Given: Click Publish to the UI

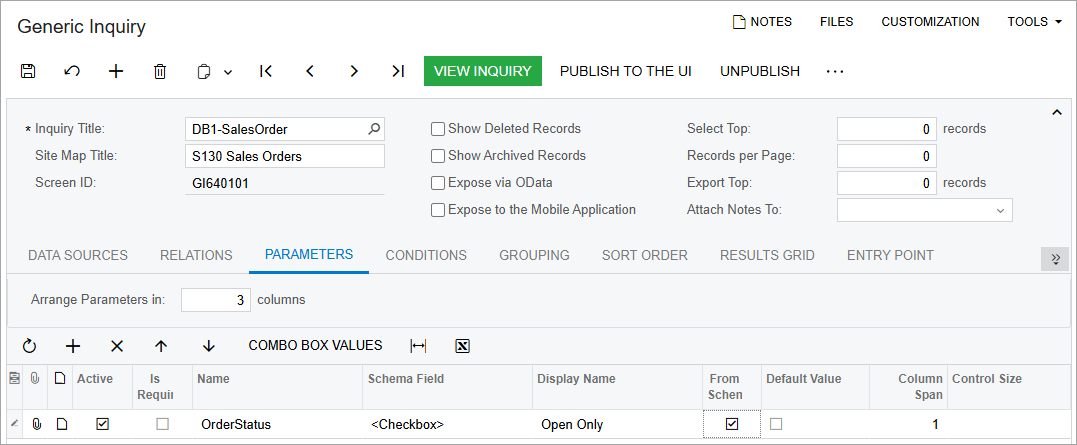Looking at the screenshot, I should click(626, 71).
